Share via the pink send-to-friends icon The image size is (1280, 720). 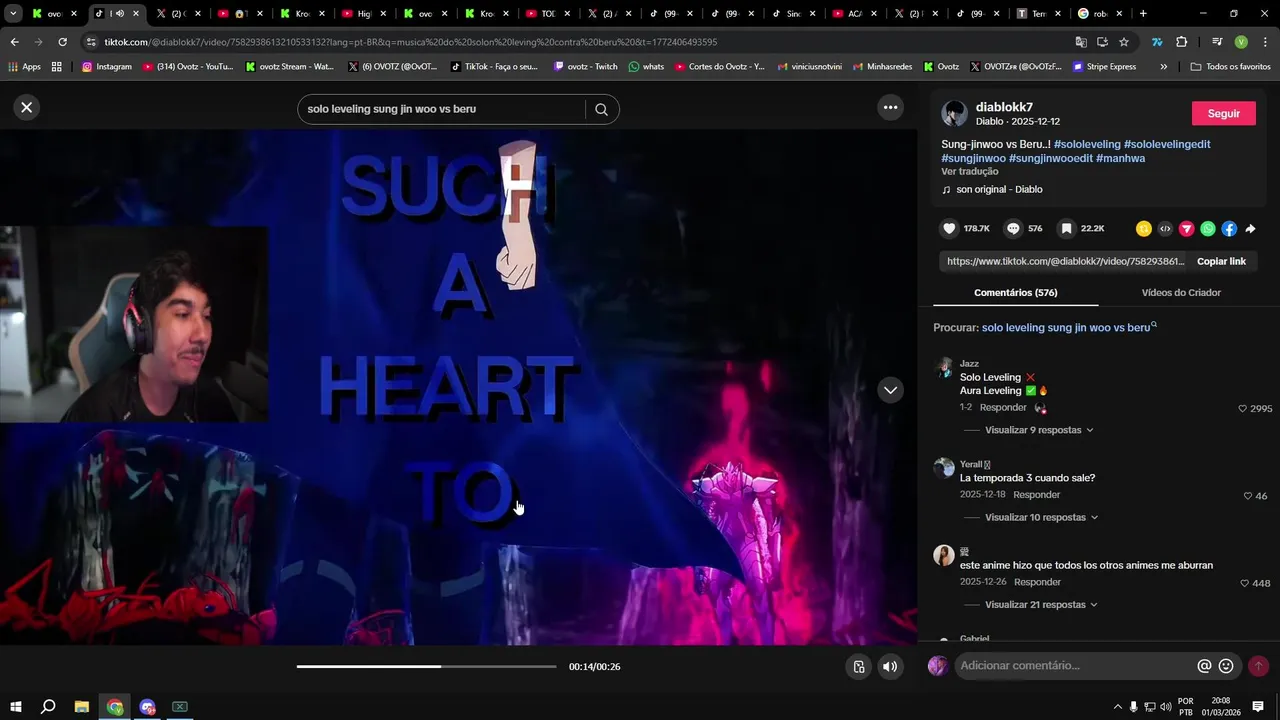(1186, 229)
